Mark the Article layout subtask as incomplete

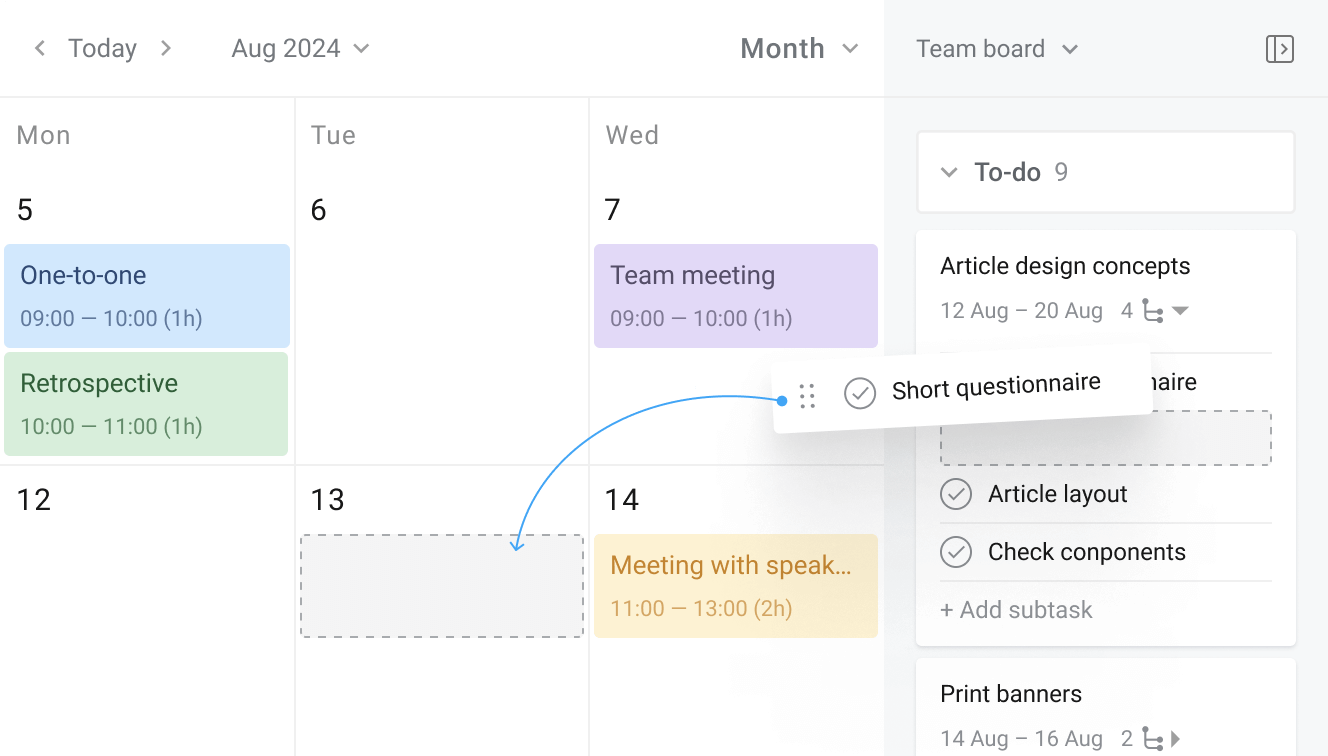(956, 494)
